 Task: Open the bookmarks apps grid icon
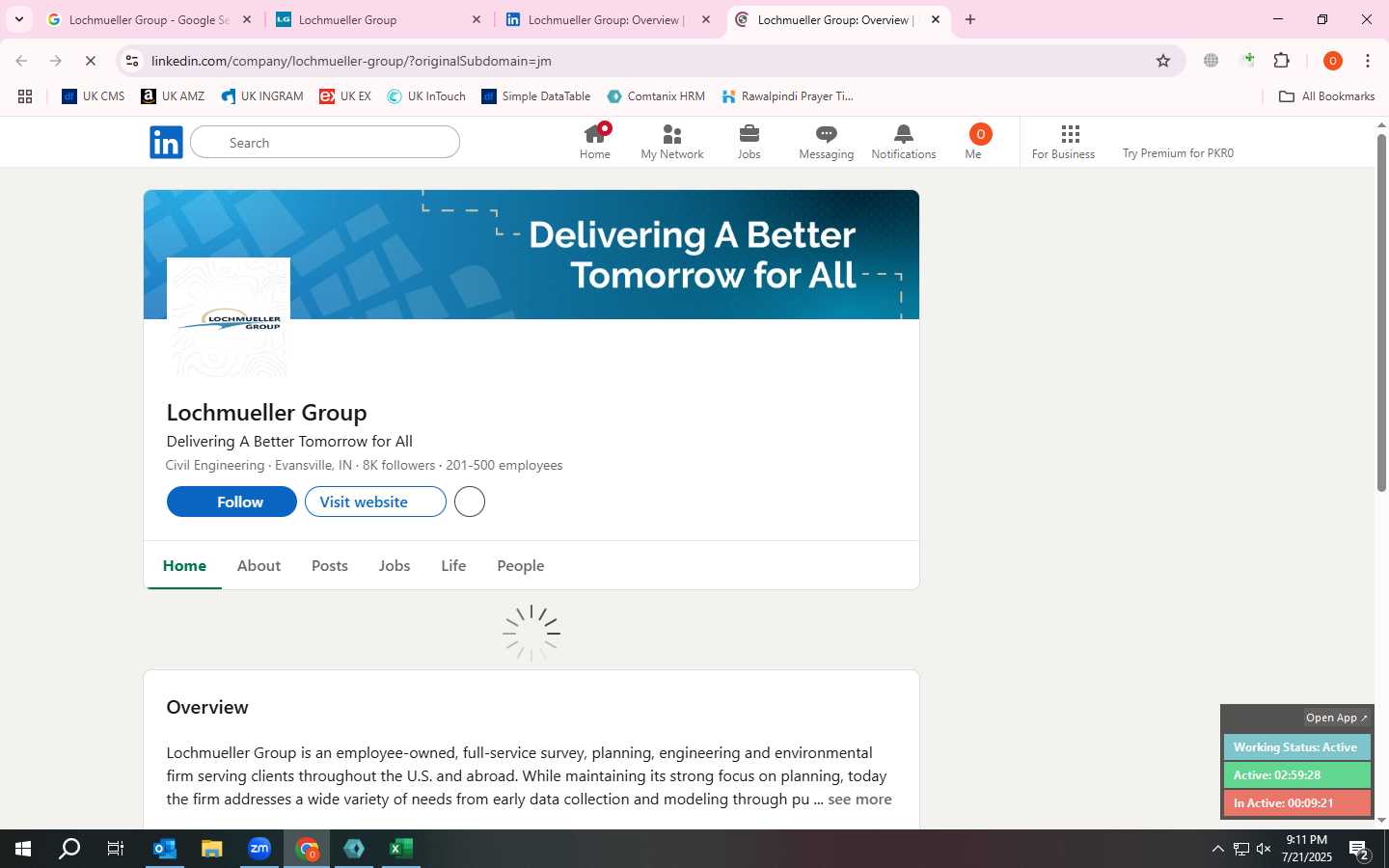(x=25, y=96)
